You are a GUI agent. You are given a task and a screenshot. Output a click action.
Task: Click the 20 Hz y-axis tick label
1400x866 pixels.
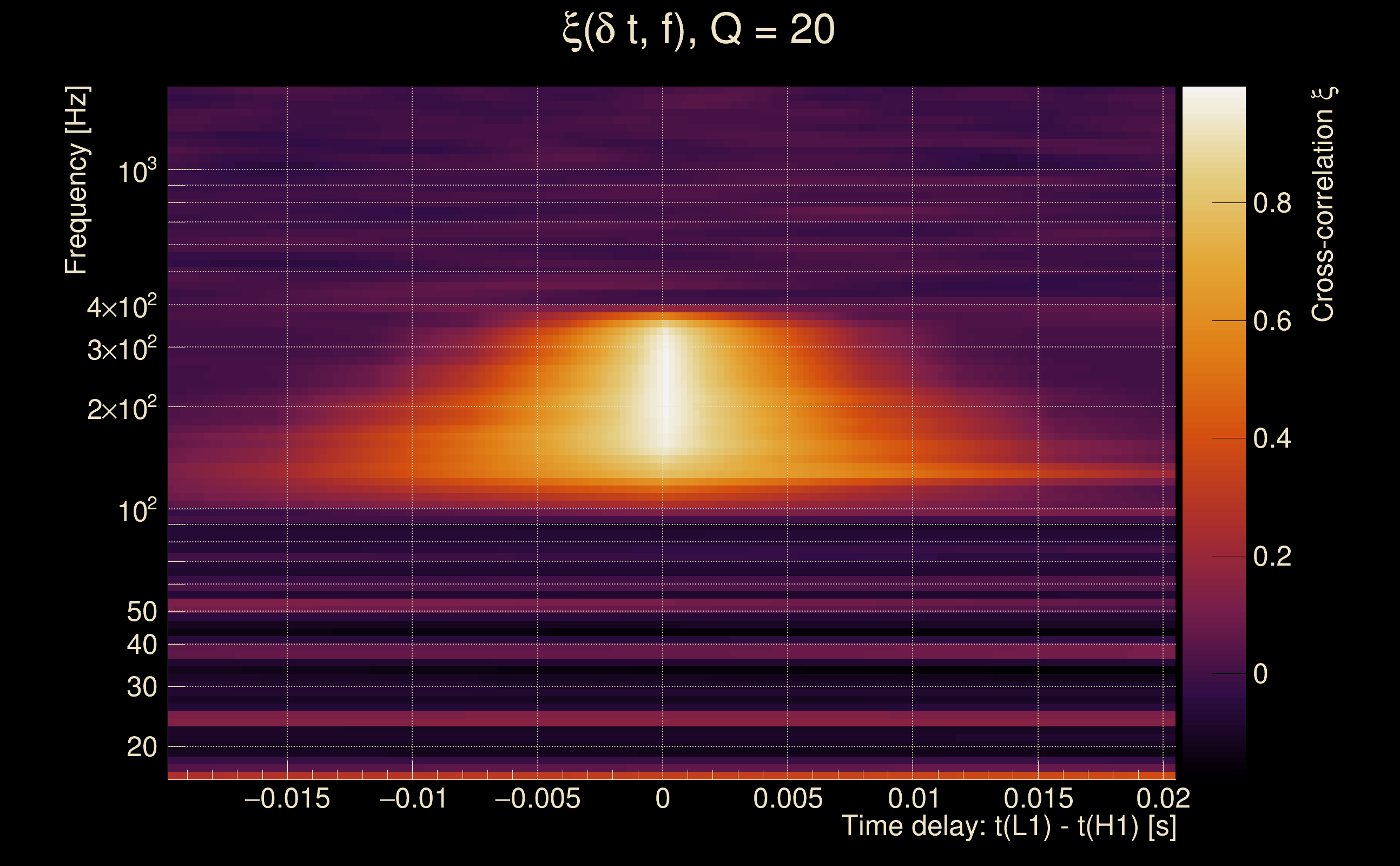point(141,747)
